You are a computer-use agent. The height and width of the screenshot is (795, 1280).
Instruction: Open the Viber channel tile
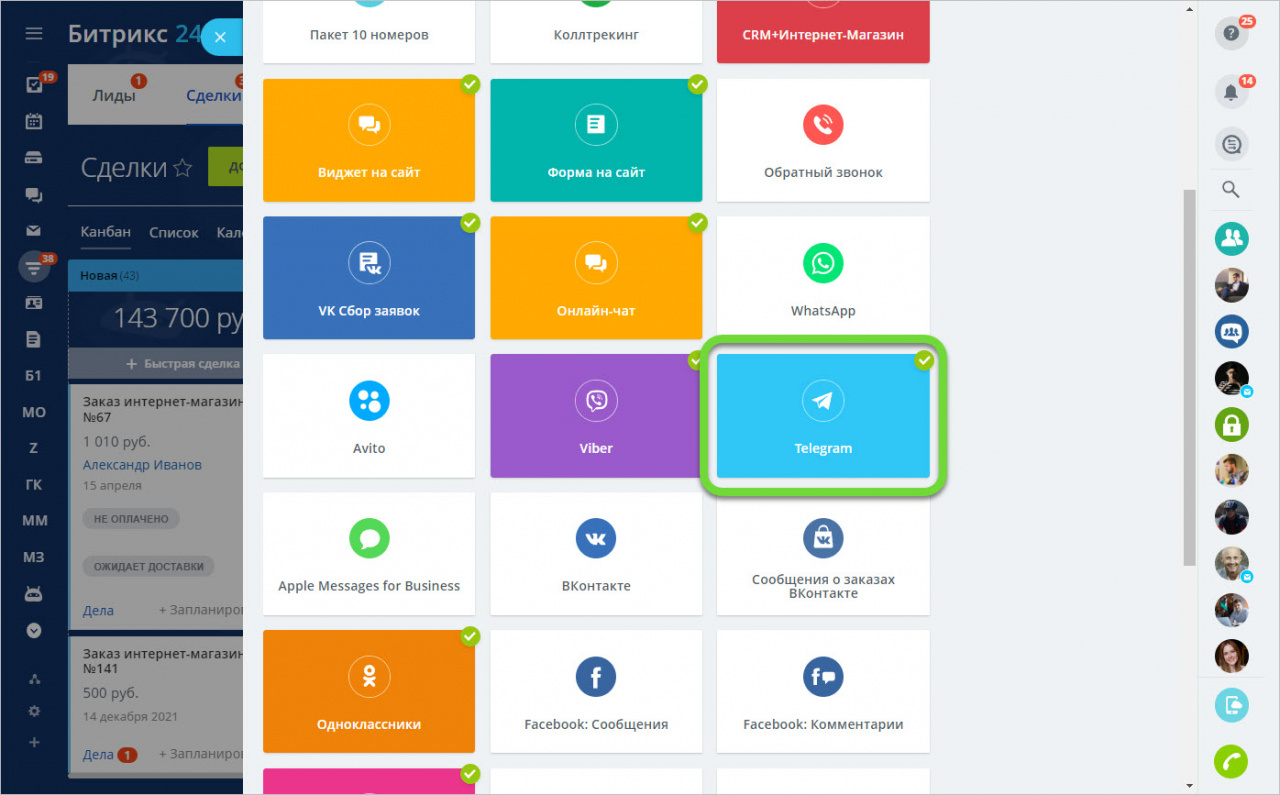596,415
